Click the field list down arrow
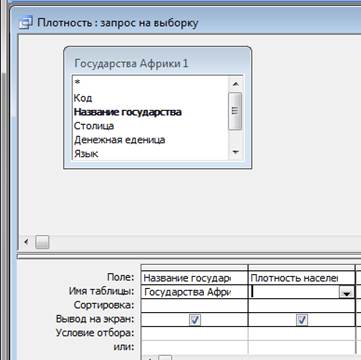 click(235, 153)
